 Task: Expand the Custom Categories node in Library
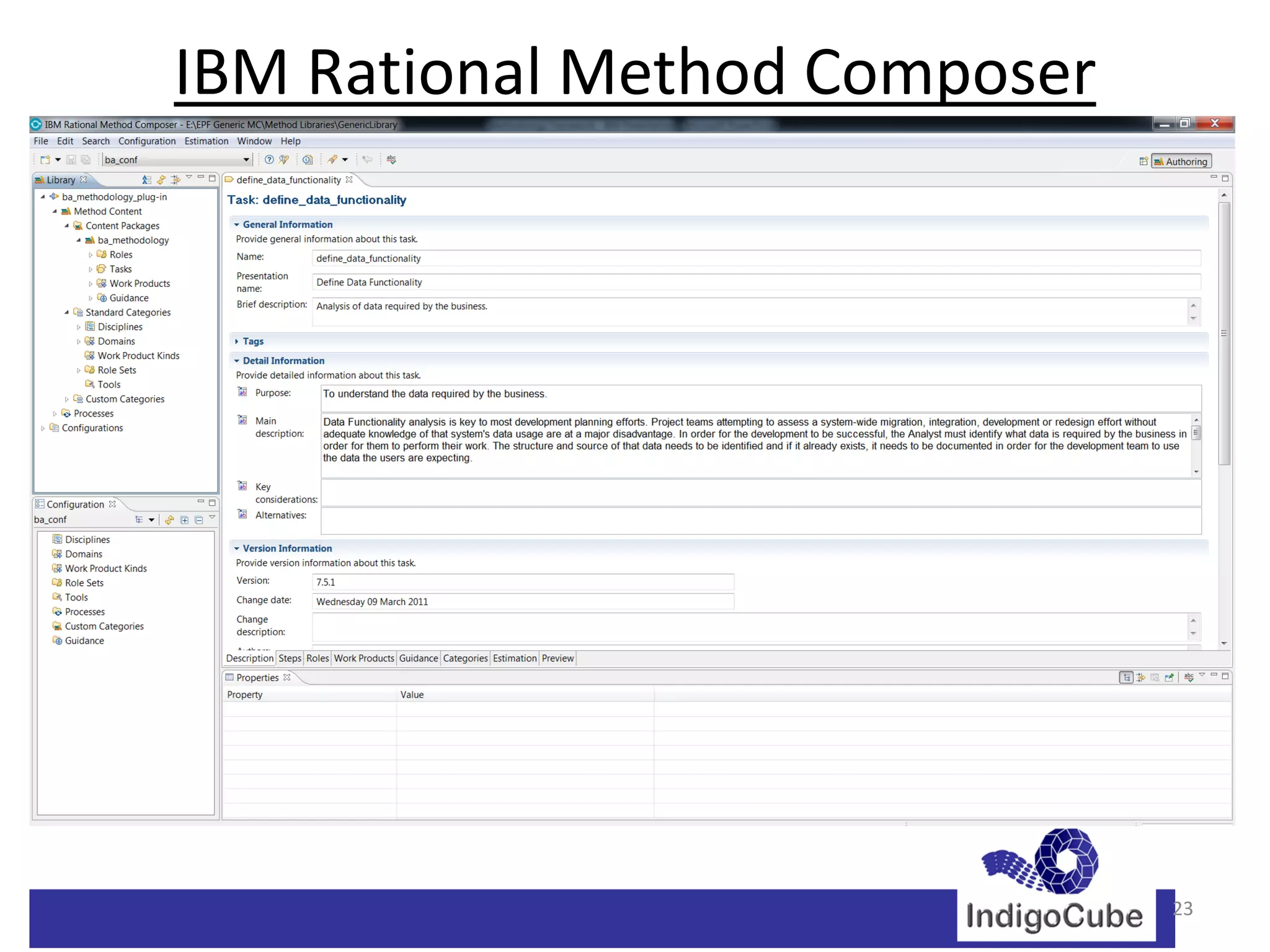tap(67, 399)
